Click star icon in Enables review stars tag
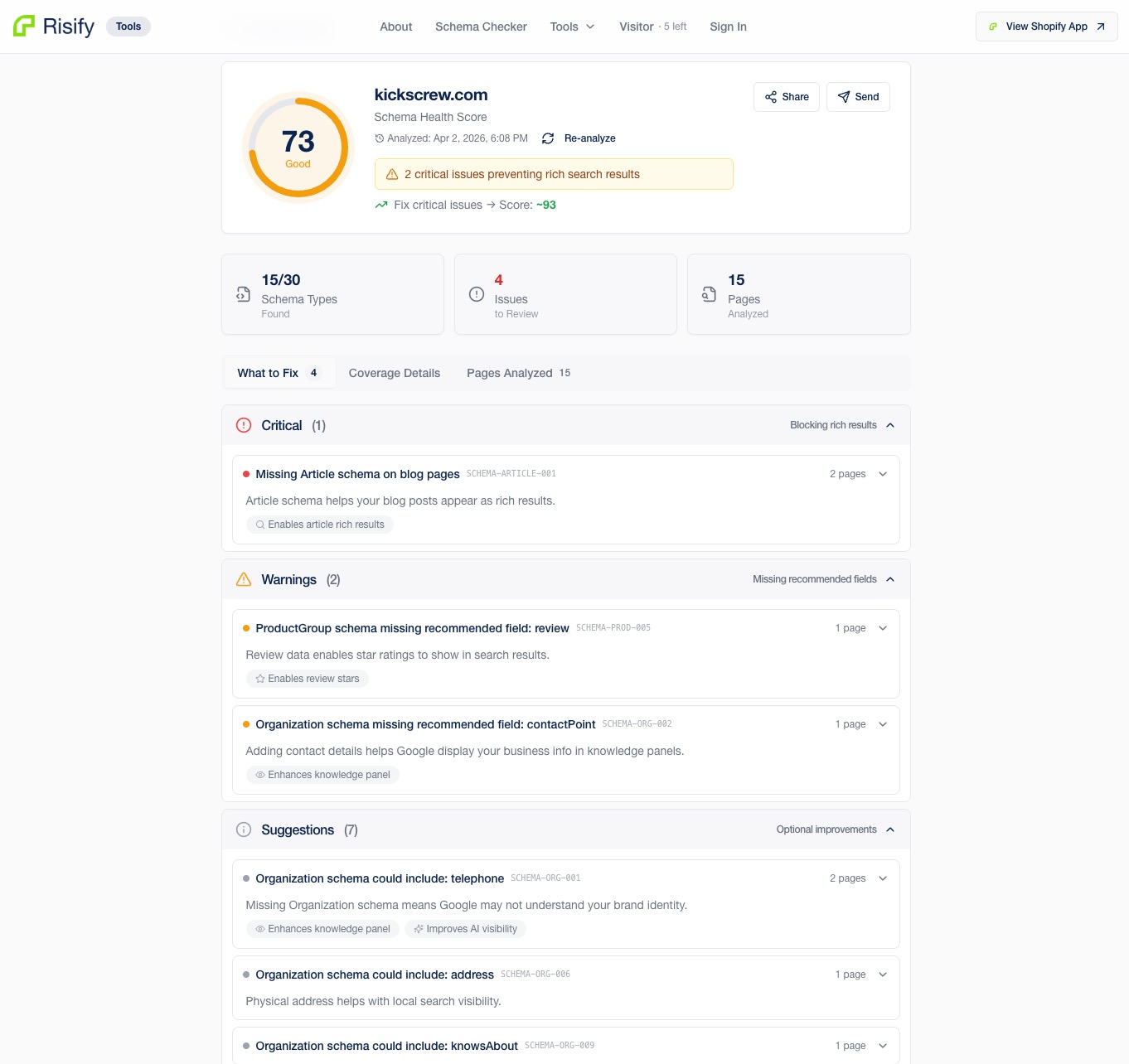1129x1064 pixels. 260,679
